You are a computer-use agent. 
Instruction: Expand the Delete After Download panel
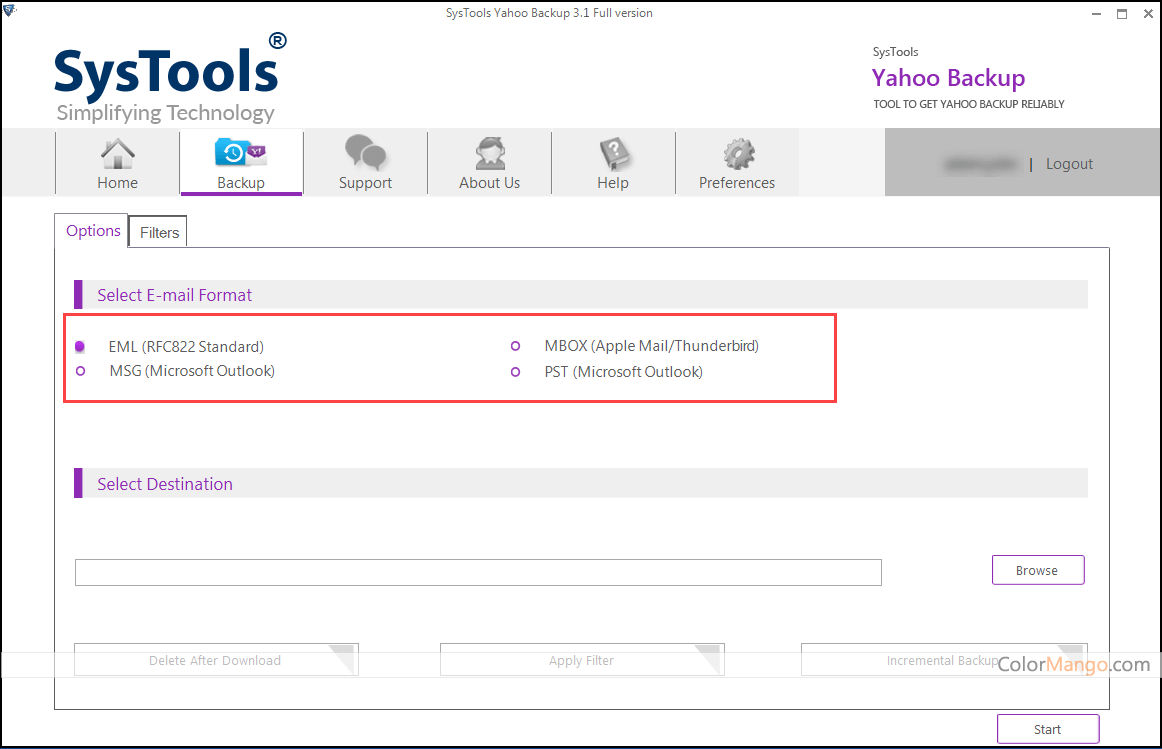(215, 660)
